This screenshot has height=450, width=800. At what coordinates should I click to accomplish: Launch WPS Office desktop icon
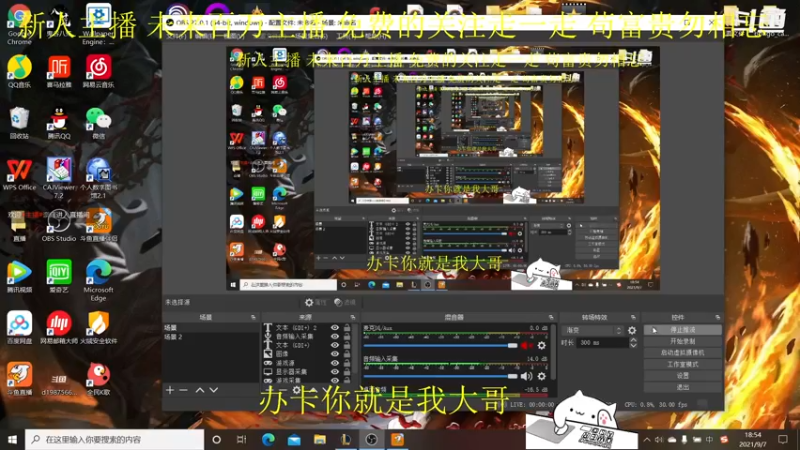(19, 174)
